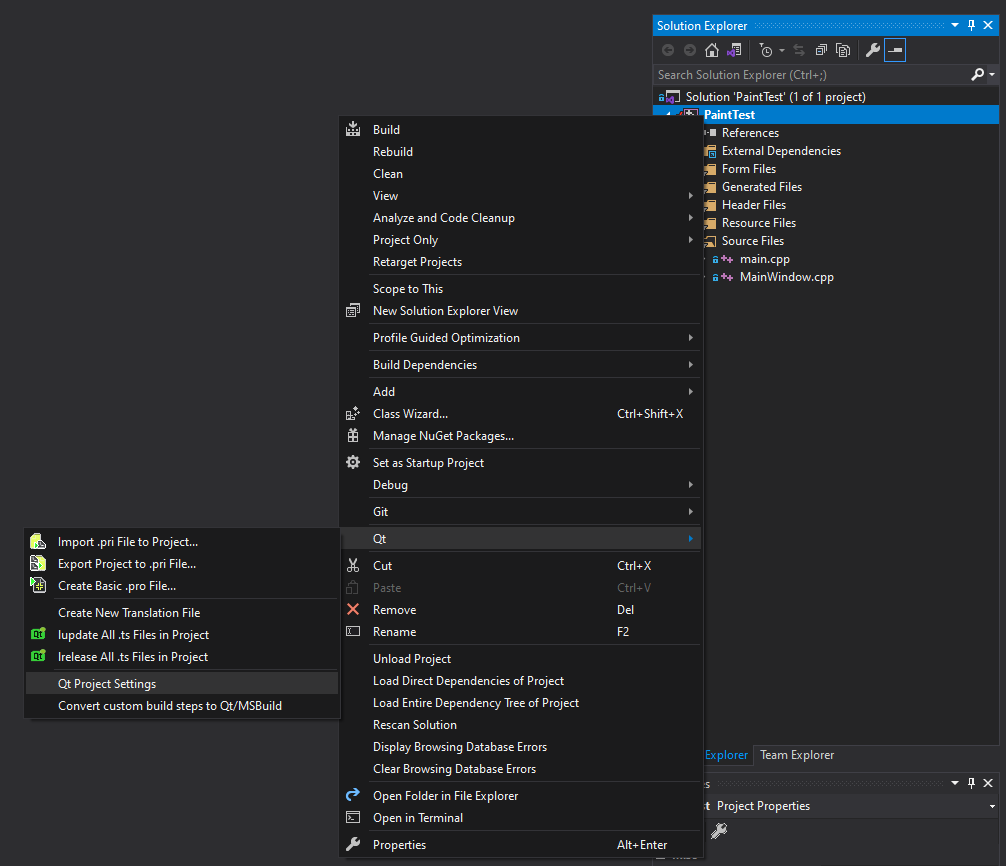Select Resource Files folder
Viewport: 1006px width, 866px height.
[x=758, y=223]
